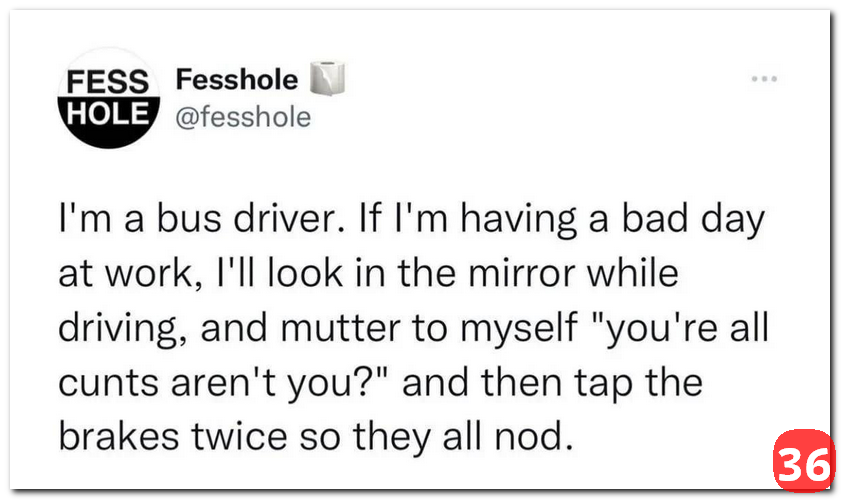The width and height of the screenshot is (841, 500).
Task: Click the digit 3 in the red badge
Action: coord(790,465)
